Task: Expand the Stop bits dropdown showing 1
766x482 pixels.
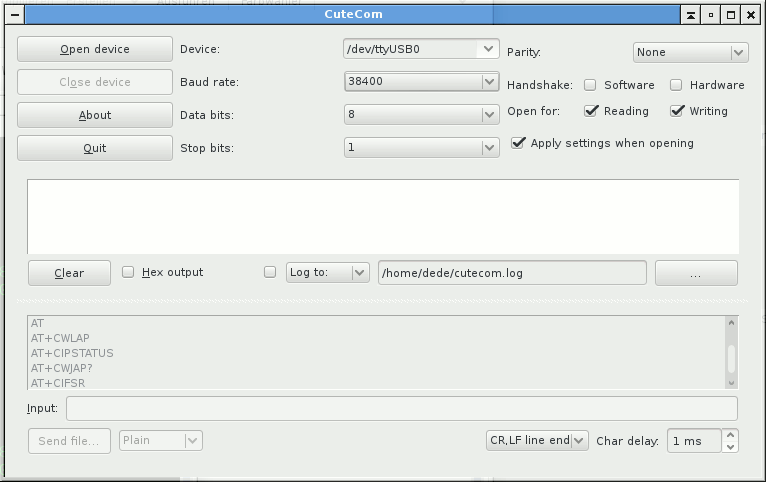Action: (422, 147)
